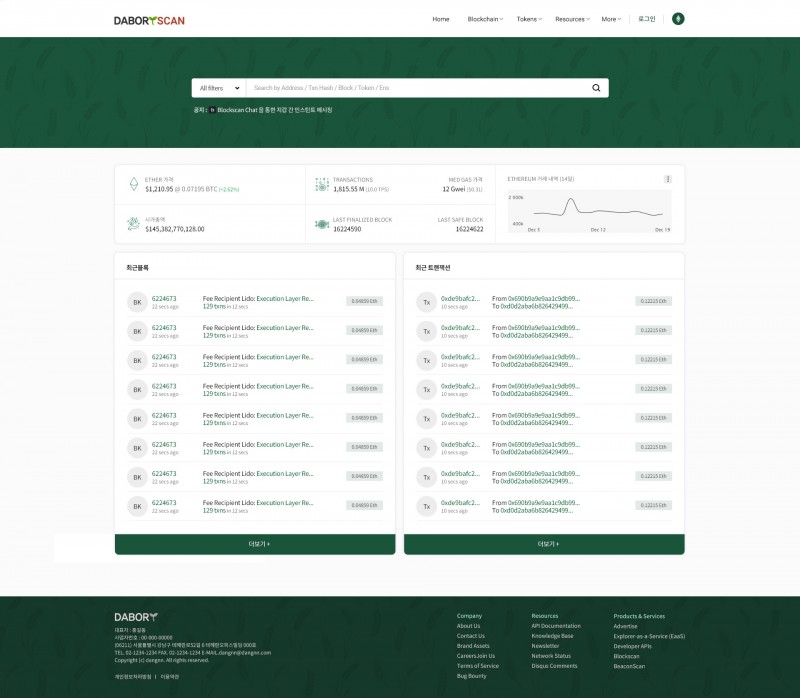Open API Documentation footer link
800x698 pixels.
pyautogui.click(x=555, y=626)
